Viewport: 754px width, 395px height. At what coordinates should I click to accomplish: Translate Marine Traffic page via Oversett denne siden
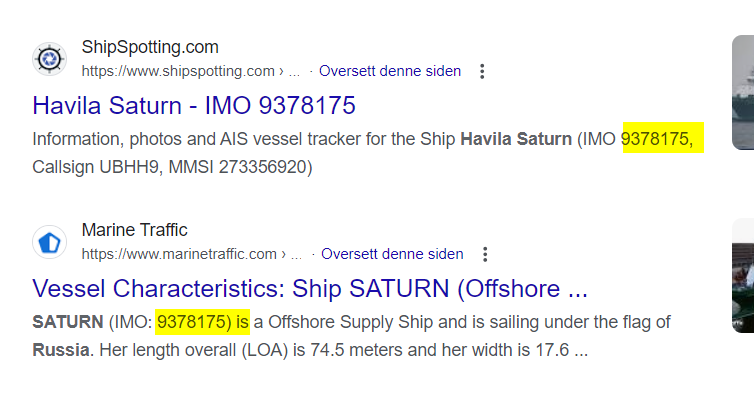[x=392, y=254]
